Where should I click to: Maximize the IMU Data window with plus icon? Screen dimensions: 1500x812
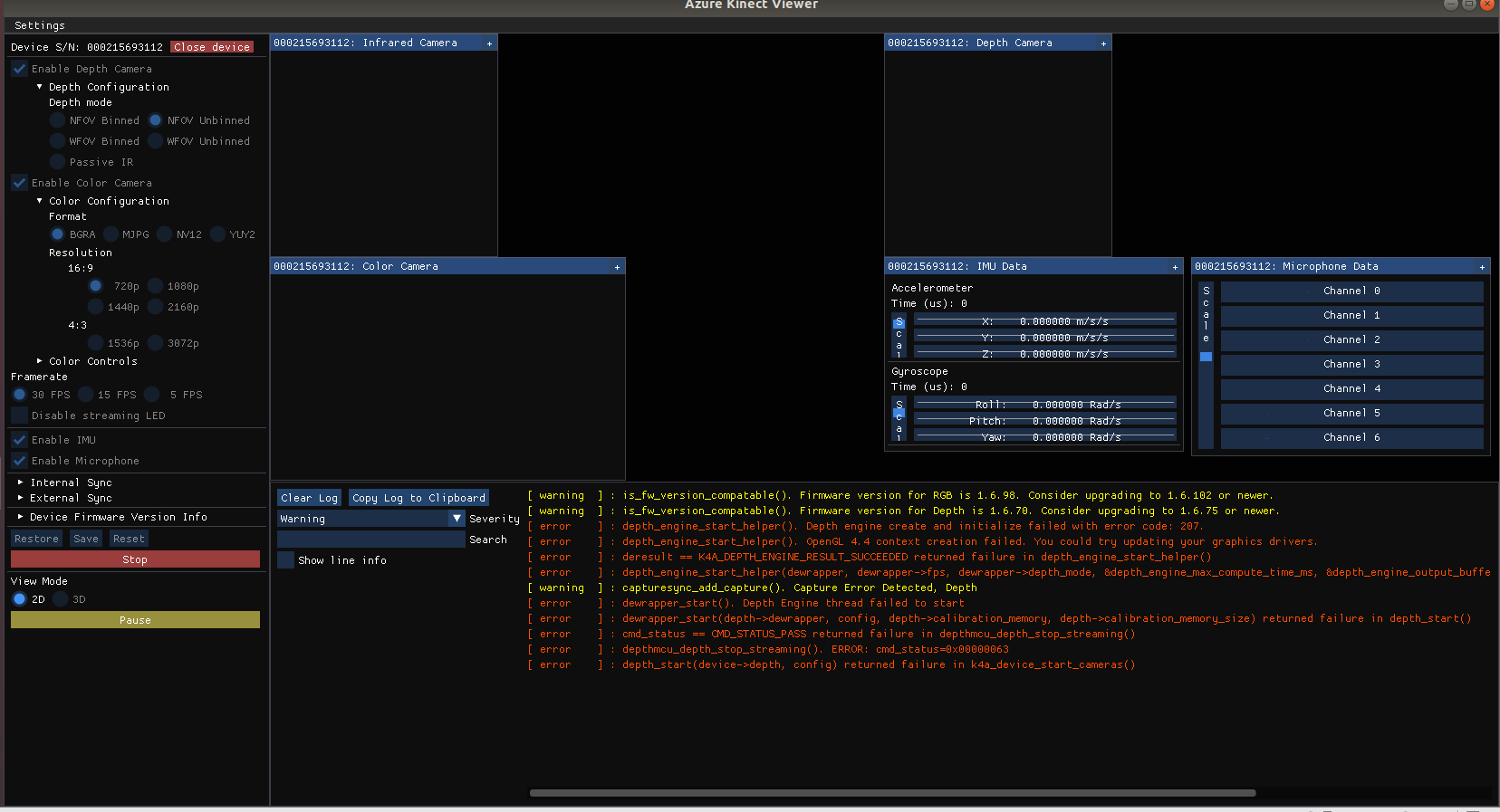(x=1175, y=267)
